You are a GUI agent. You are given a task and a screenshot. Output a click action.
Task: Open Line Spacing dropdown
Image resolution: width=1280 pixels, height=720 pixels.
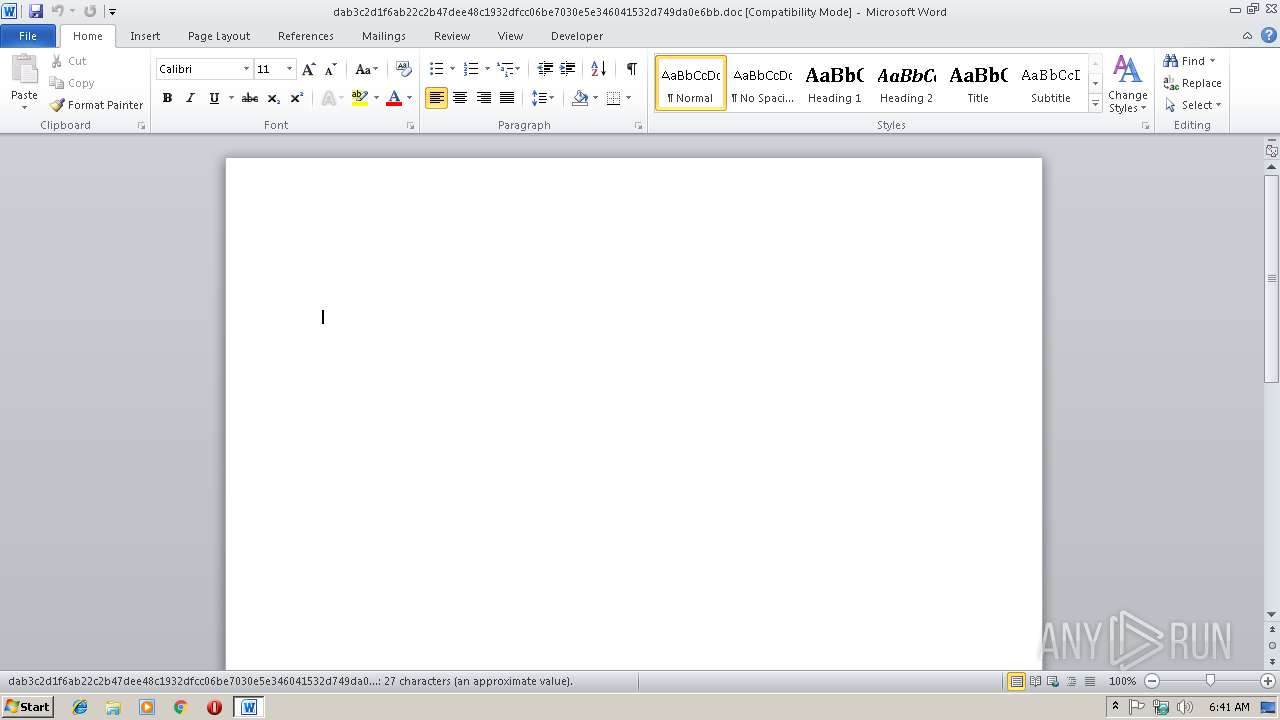(x=543, y=98)
